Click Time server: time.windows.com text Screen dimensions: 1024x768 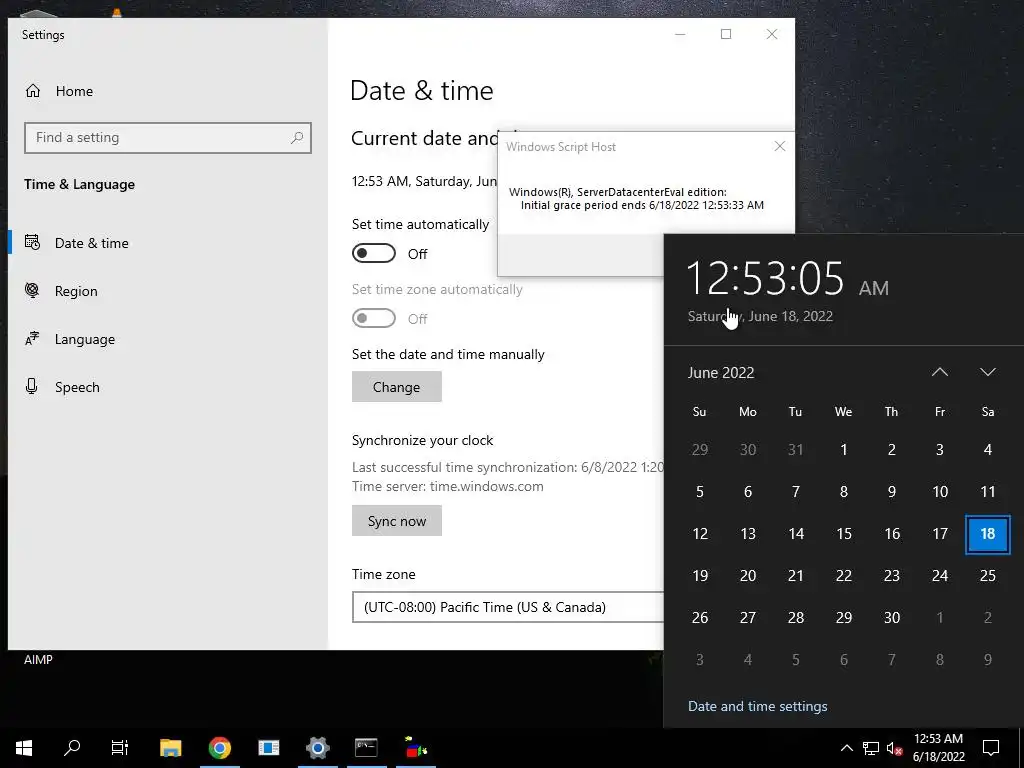click(447, 487)
